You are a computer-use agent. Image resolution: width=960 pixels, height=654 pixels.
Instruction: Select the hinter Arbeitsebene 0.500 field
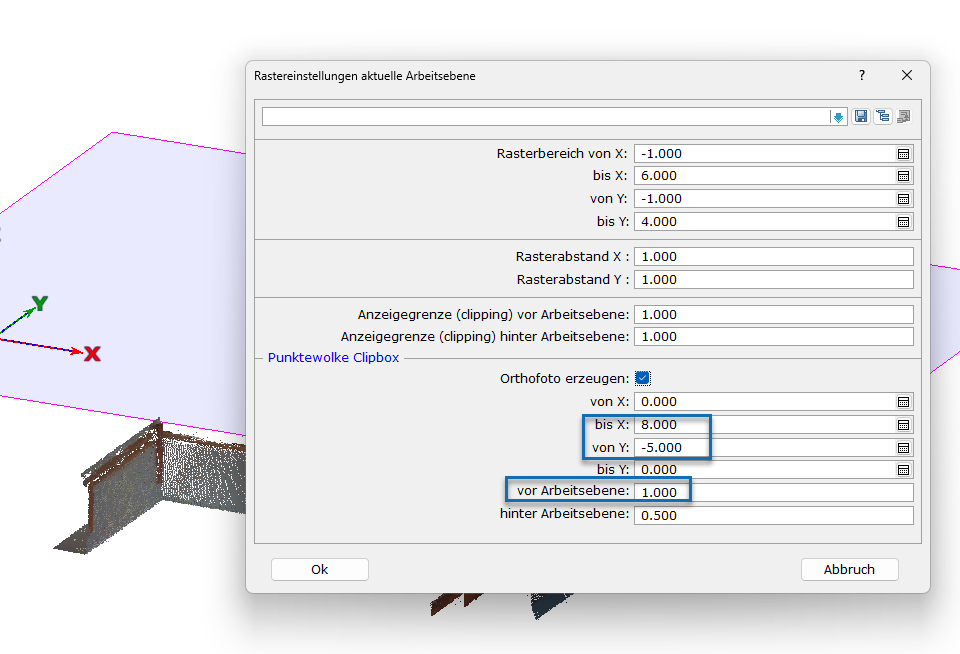(x=772, y=515)
